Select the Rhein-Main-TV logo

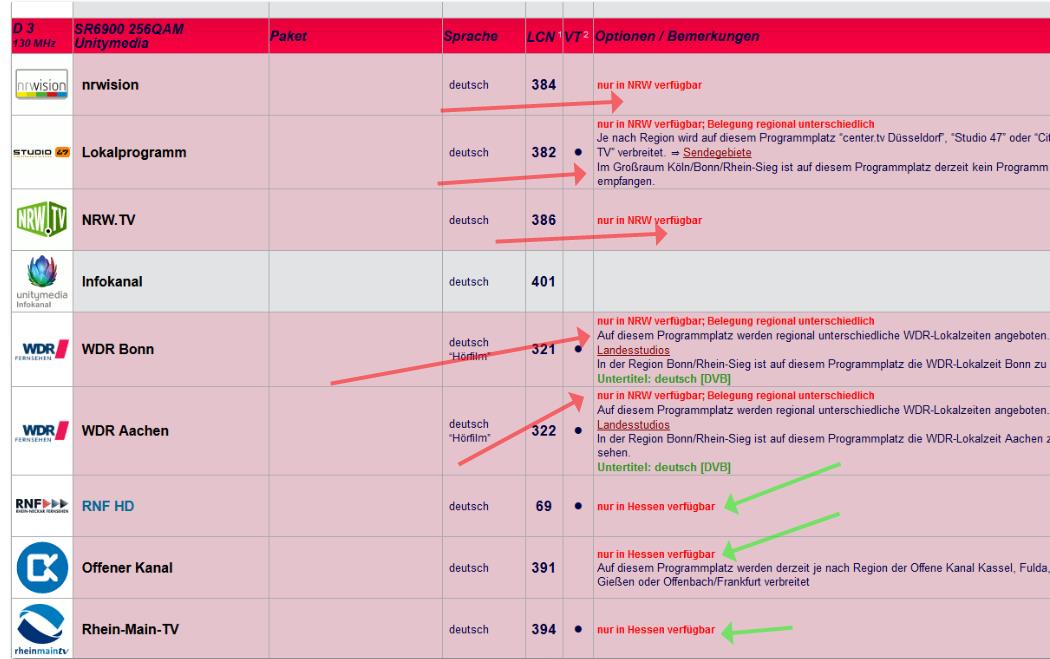[41, 630]
